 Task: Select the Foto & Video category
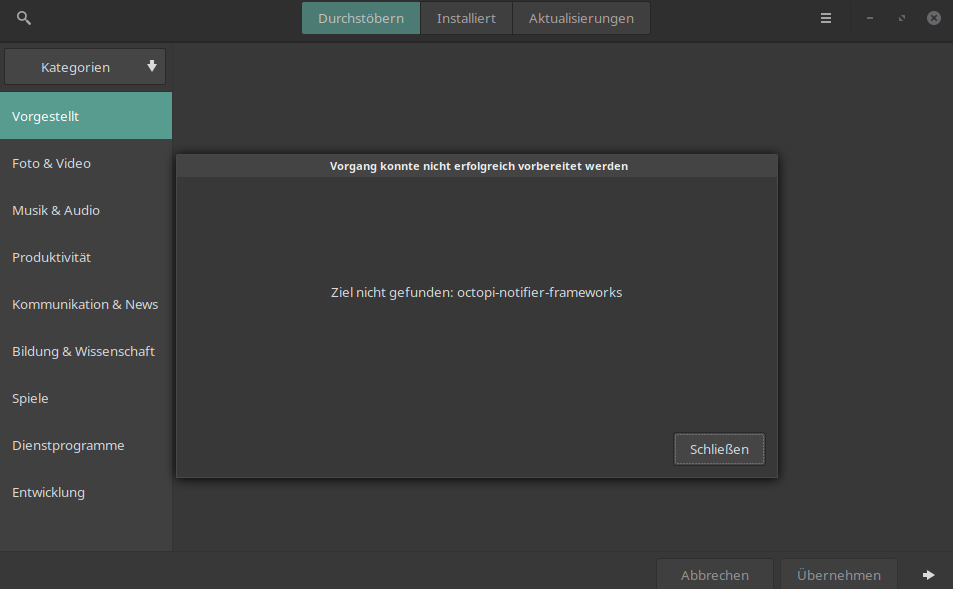click(86, 163)
